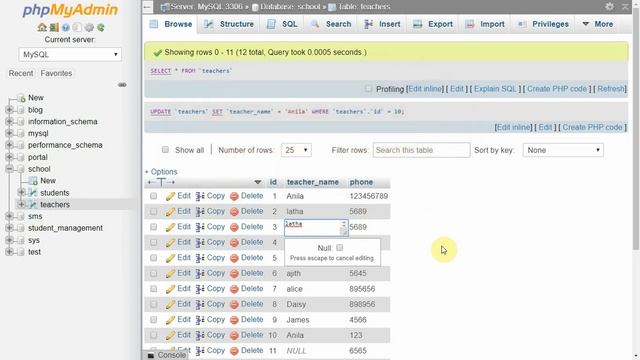Click Copy icon for row id 8
Screen dimensions: 640x360
200,304
